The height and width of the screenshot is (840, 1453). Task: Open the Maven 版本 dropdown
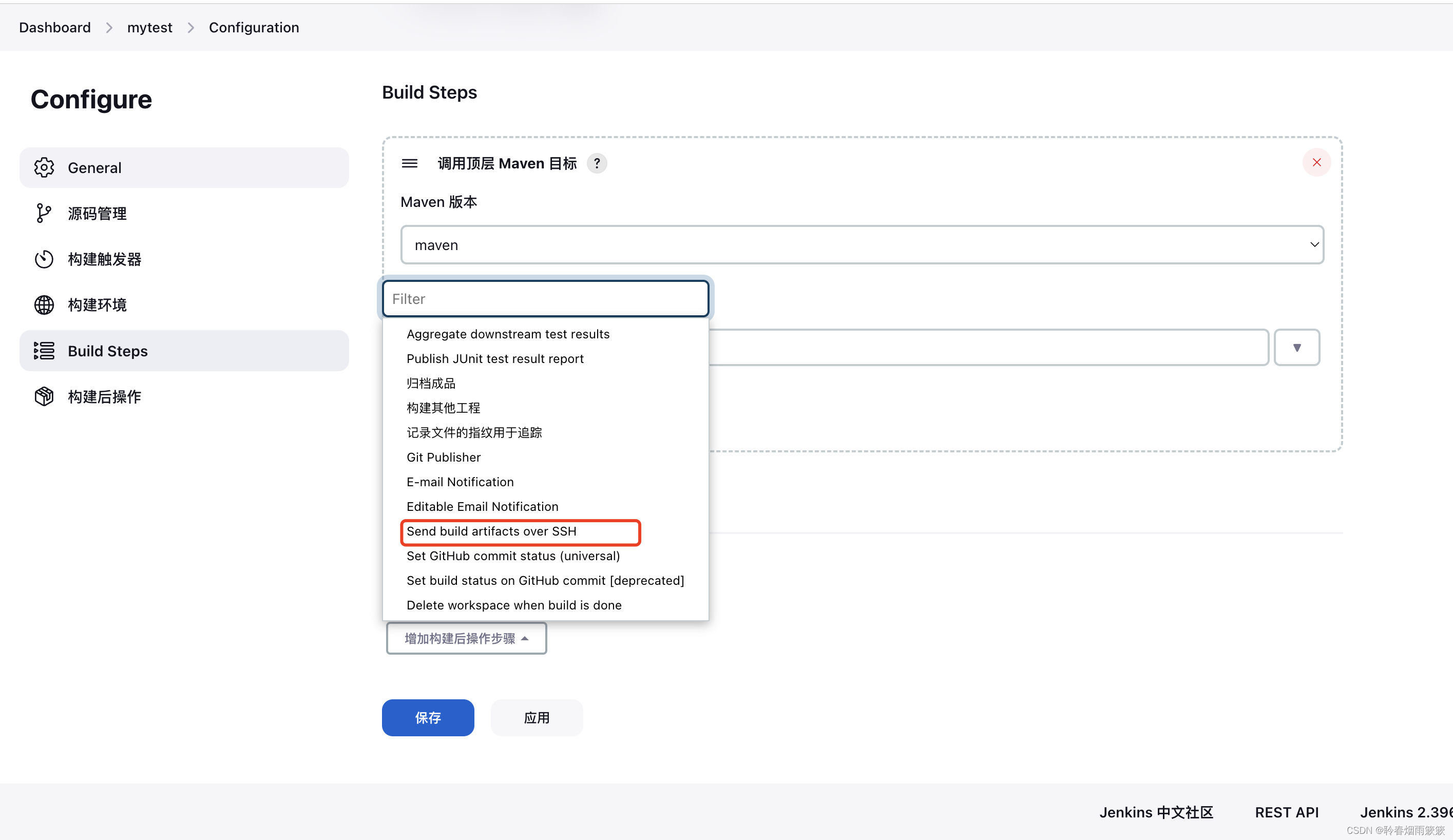[x=862, y=244]
